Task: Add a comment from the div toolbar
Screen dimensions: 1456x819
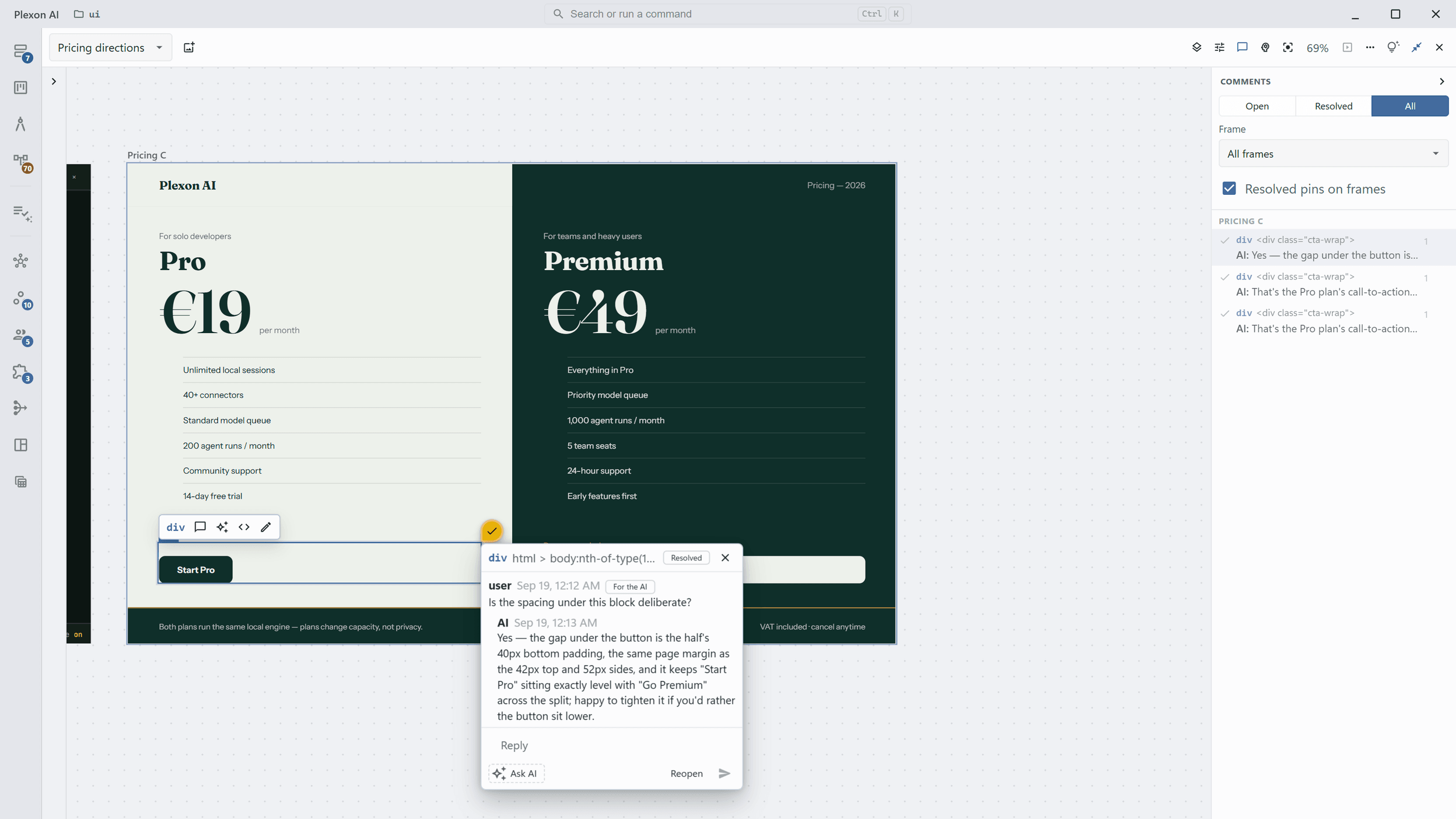Action: pos(200,527)
